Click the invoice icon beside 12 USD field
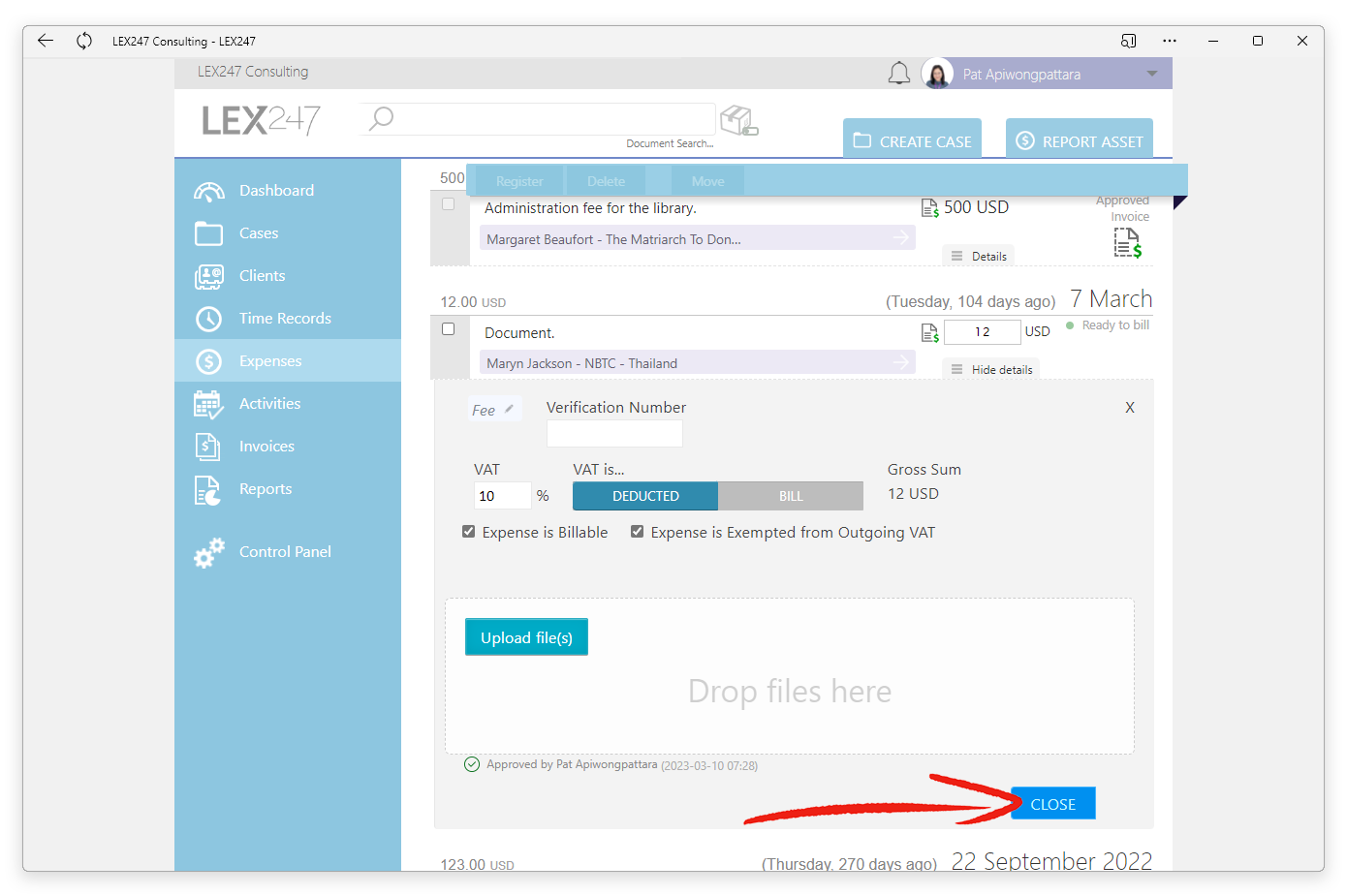Viewport: 1347px width, 896px height. pos(929,333)
